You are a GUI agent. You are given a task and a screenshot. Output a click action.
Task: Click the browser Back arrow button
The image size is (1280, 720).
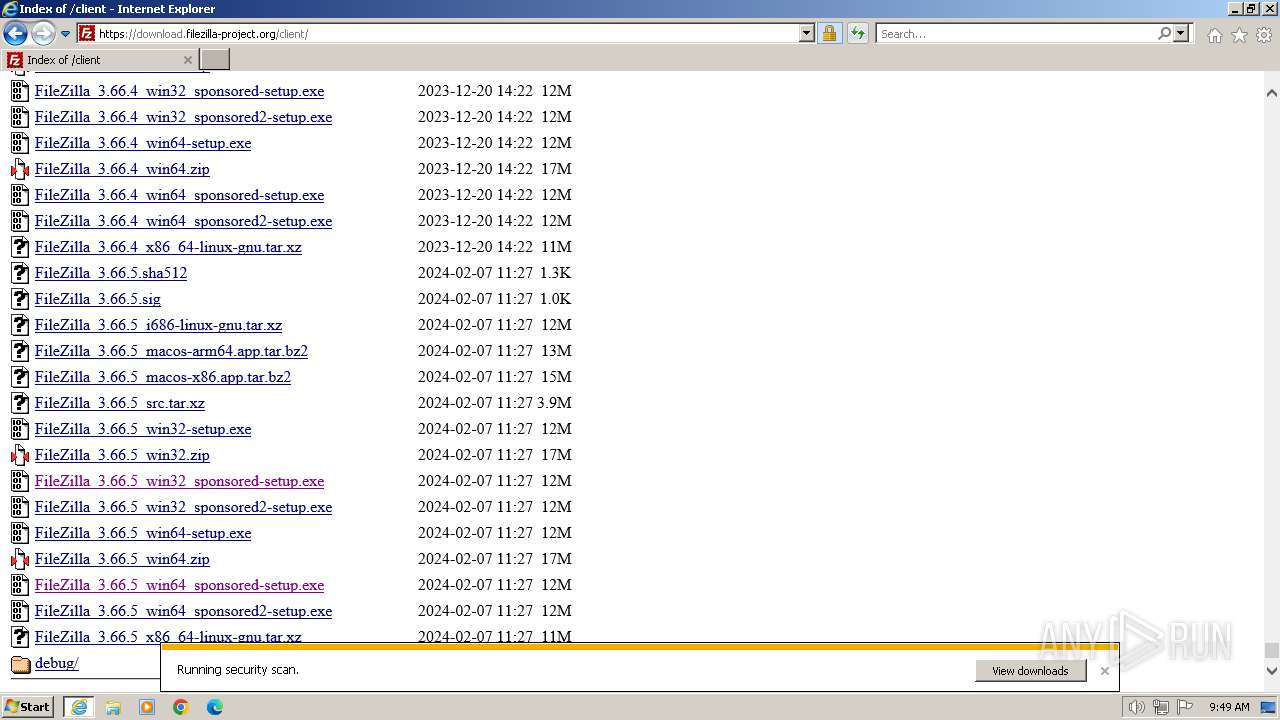click(x=15, y=34)
